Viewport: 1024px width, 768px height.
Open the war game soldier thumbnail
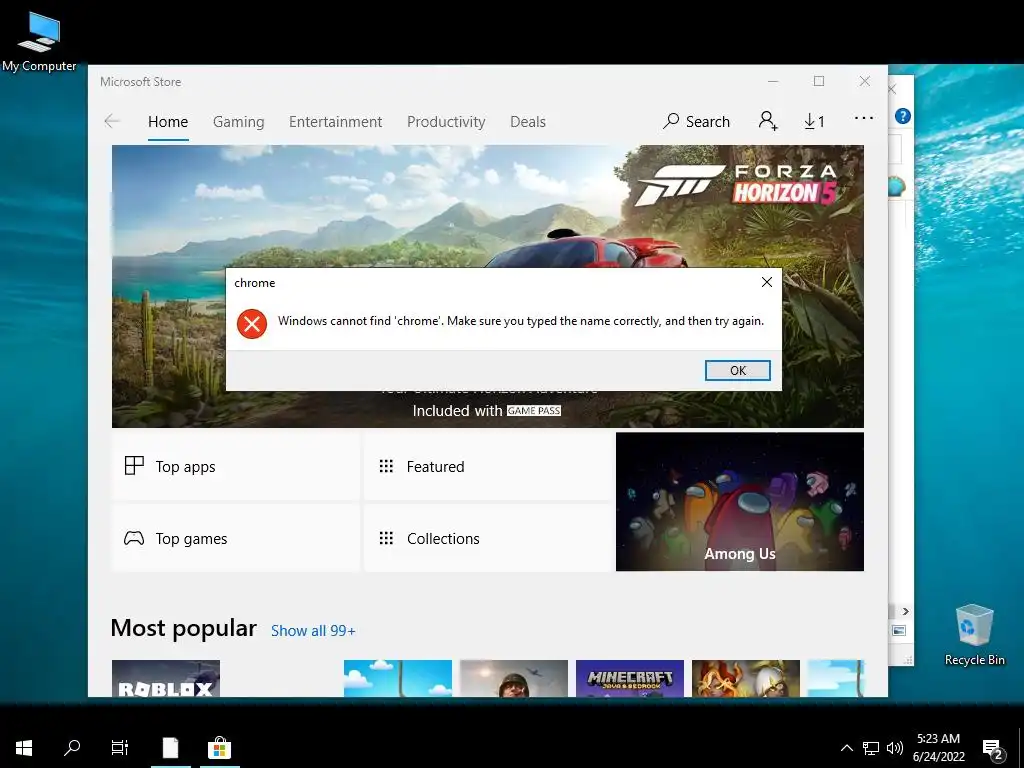click(513, 678)
